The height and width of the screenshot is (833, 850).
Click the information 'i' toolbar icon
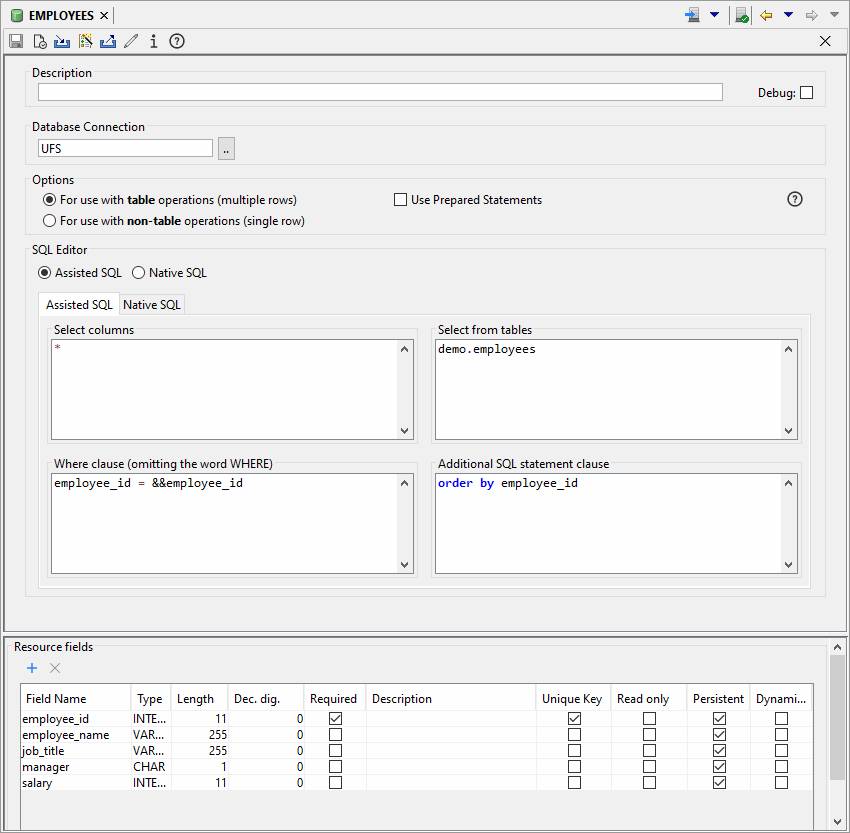153,41
